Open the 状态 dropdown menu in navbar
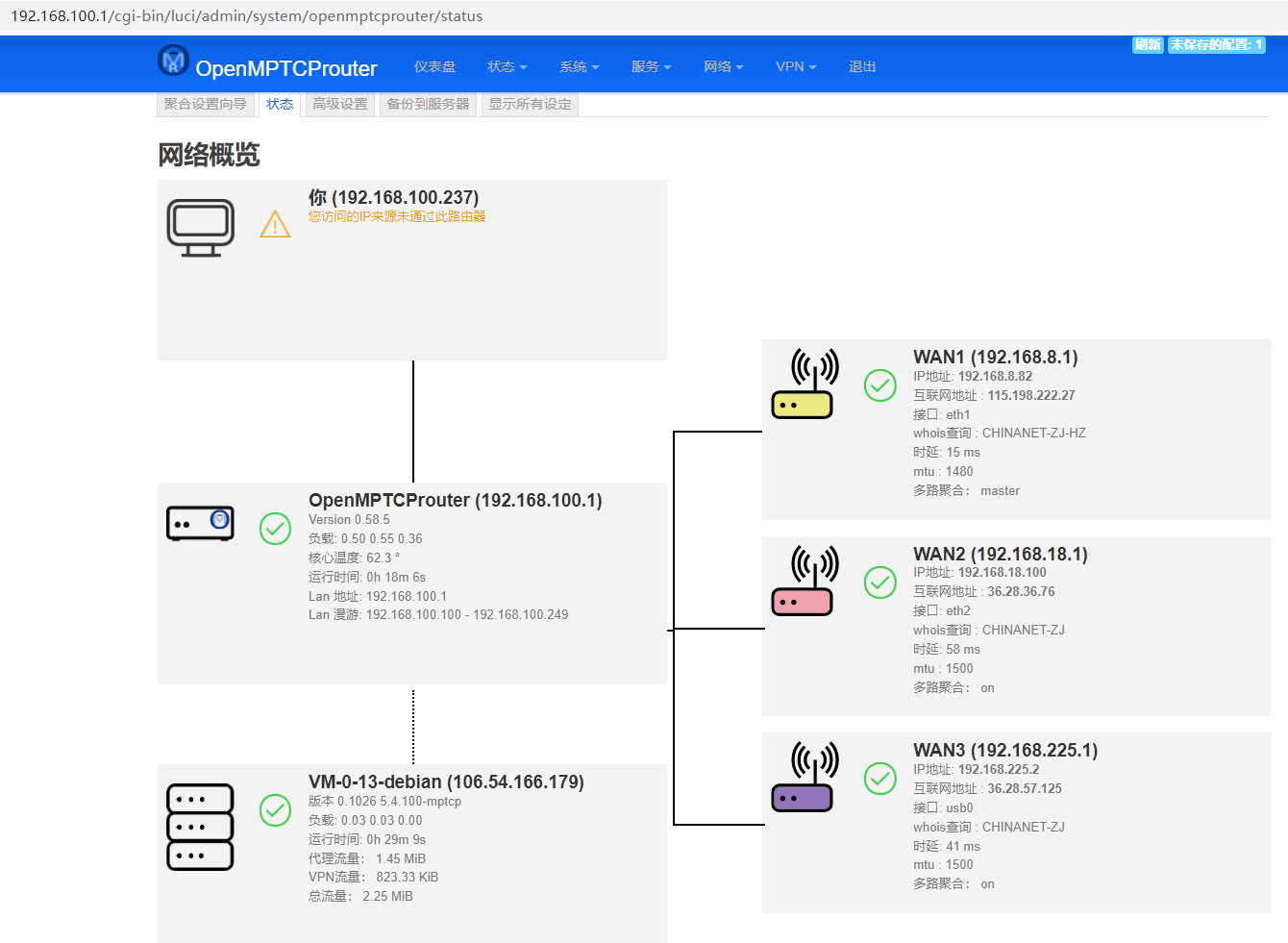The image size is (1288, 943). pos(507,66)
